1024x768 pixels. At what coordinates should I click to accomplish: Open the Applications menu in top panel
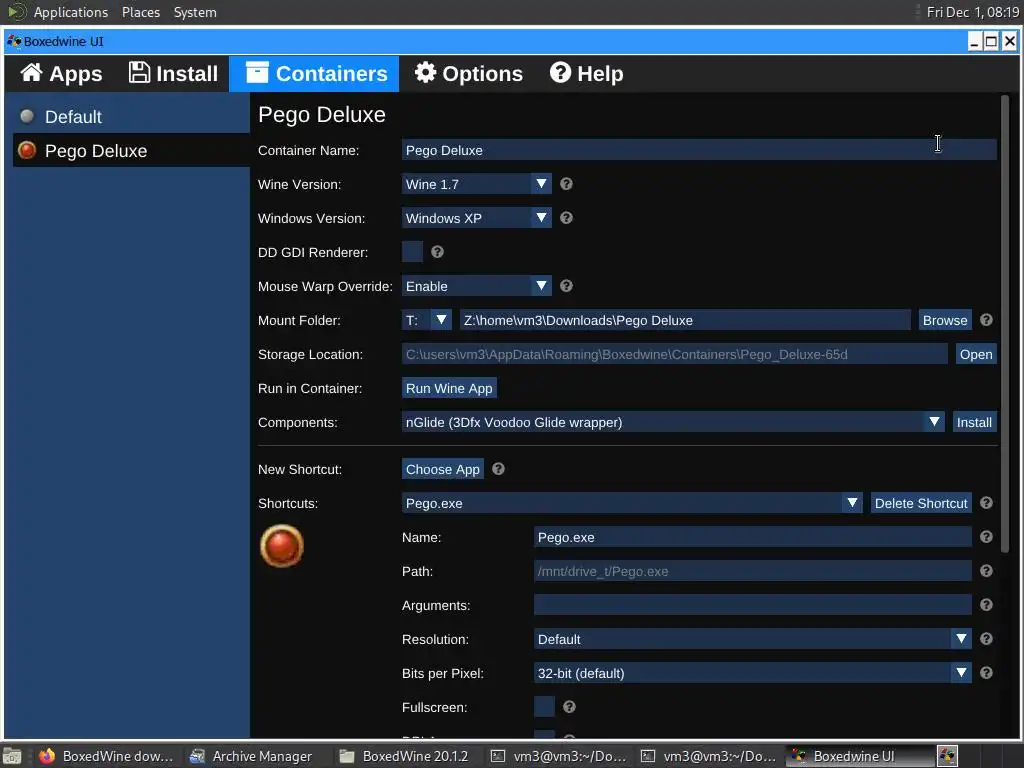(x=71, y=12)
